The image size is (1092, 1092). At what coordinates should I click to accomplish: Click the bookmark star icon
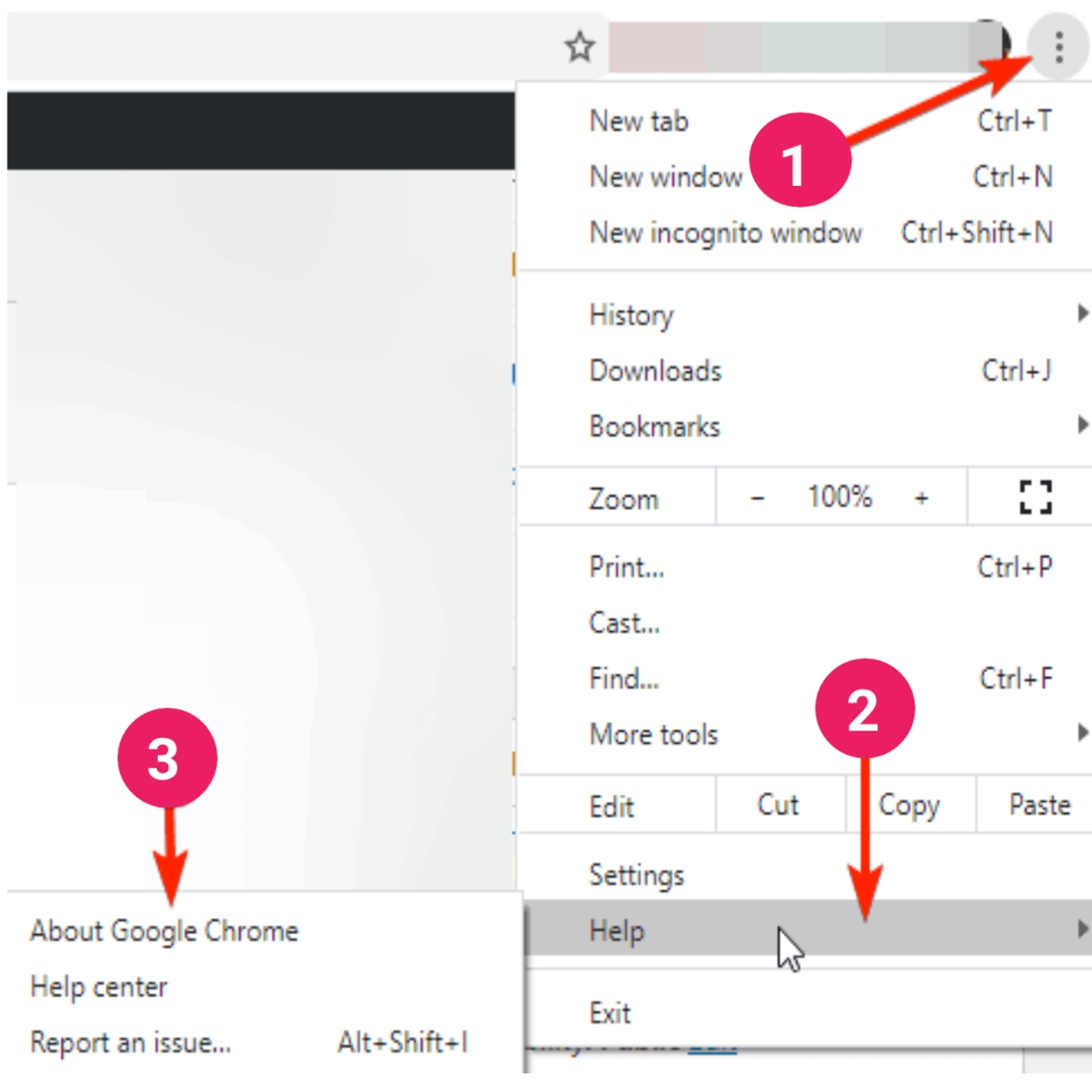[580, 46]
